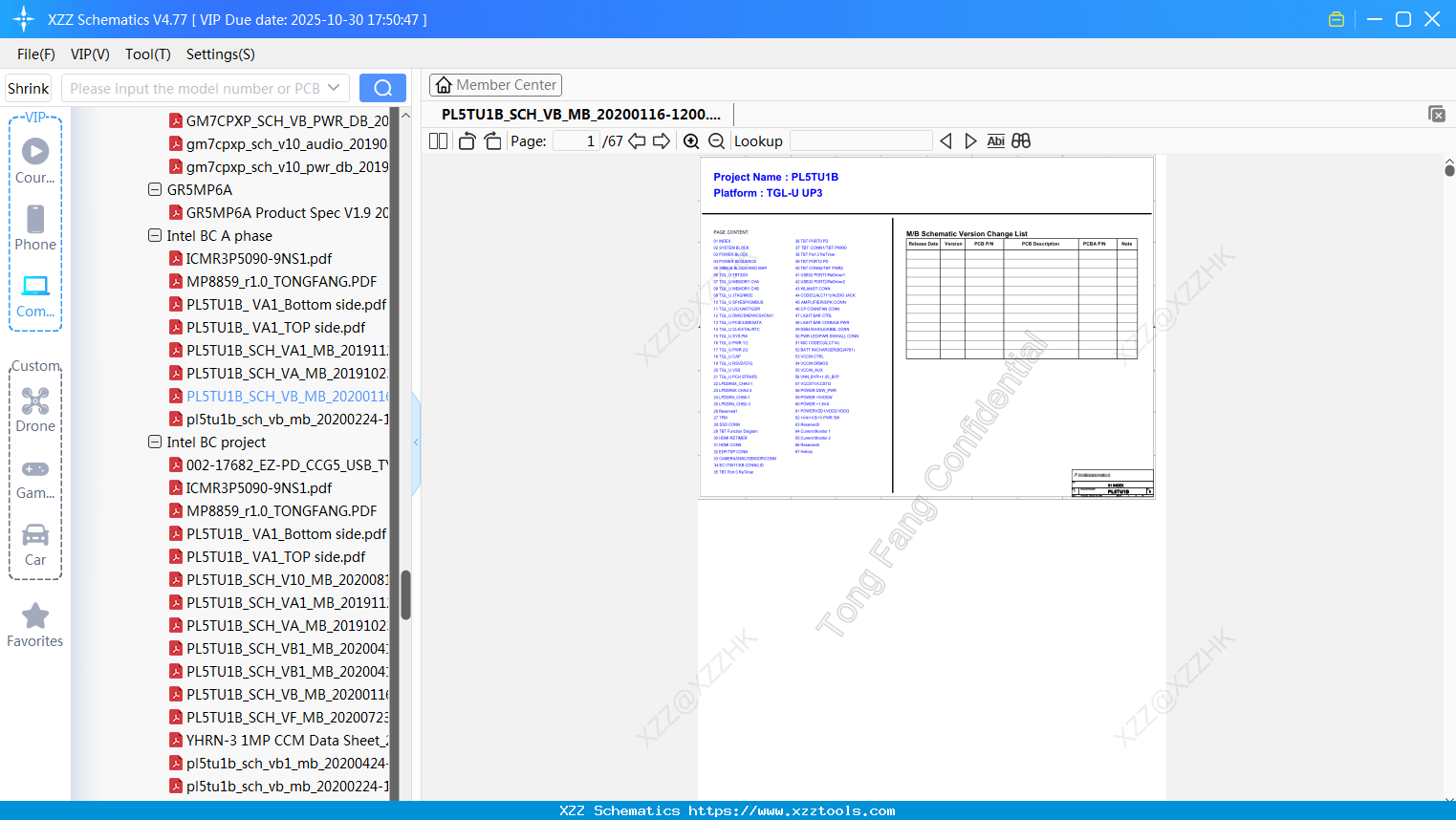Open the model number dropdown arrow
The width and height of the screenshot is (1456, 820).
click(x=334, y=88)
